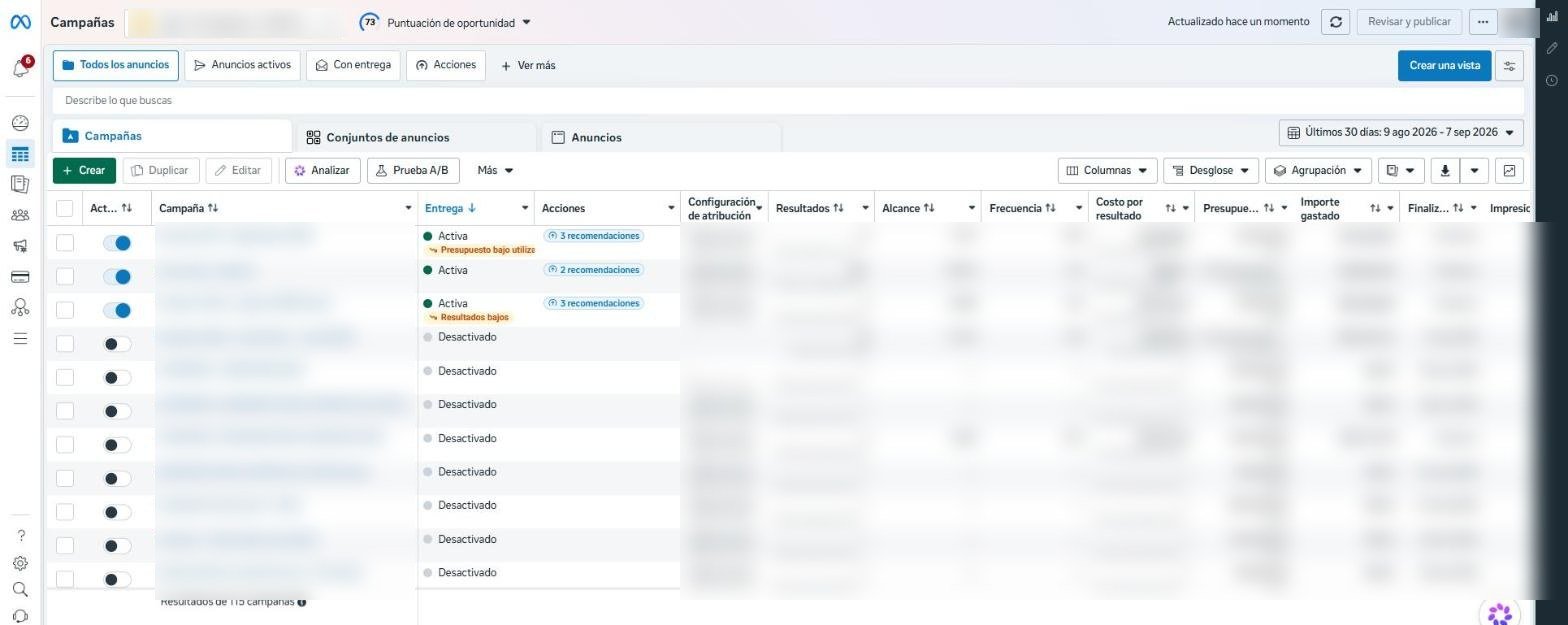Click the green Crear button
Screen dimensions: 1568x625
(x=84, y=170)
